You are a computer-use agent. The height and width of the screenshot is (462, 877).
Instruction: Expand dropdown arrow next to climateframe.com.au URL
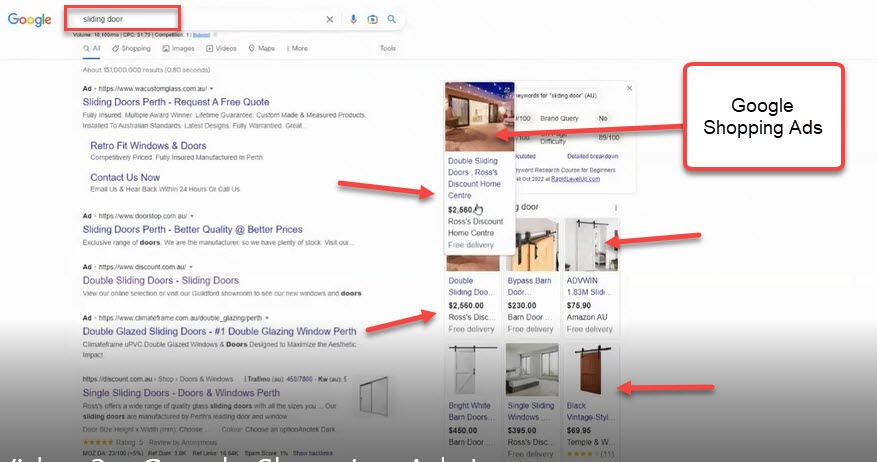pos(267,318)
